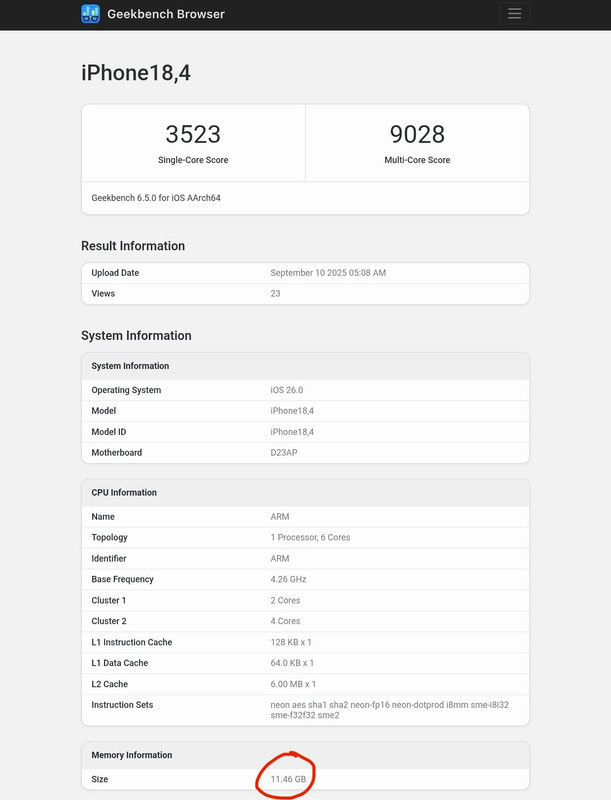Click the Single-Core Score label
Viewport: 611px width, 800px height.
[193, 160]
